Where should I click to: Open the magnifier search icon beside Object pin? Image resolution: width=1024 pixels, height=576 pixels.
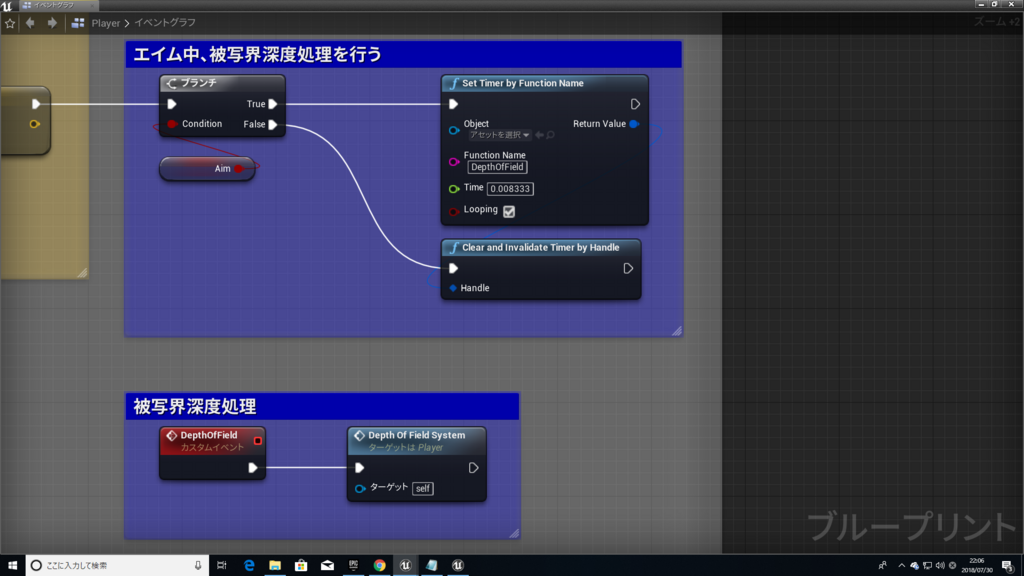pyautogui.click(x=550, y=135)
